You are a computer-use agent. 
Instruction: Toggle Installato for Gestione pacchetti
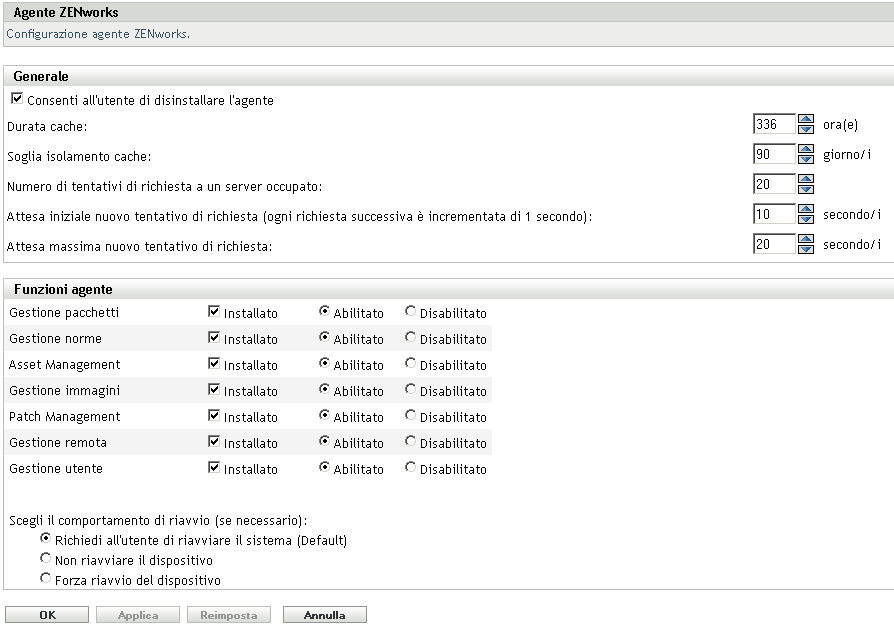tap(214, 312)
